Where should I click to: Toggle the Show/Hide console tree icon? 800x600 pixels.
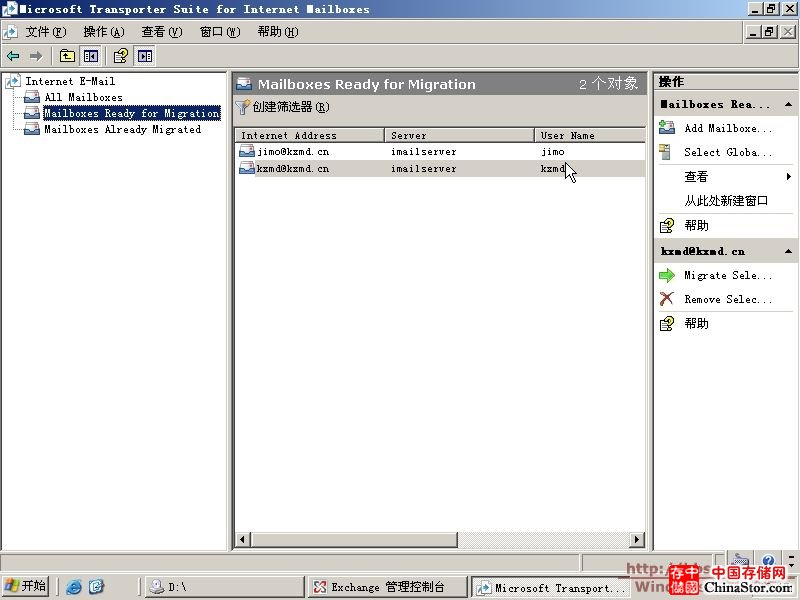91,56
